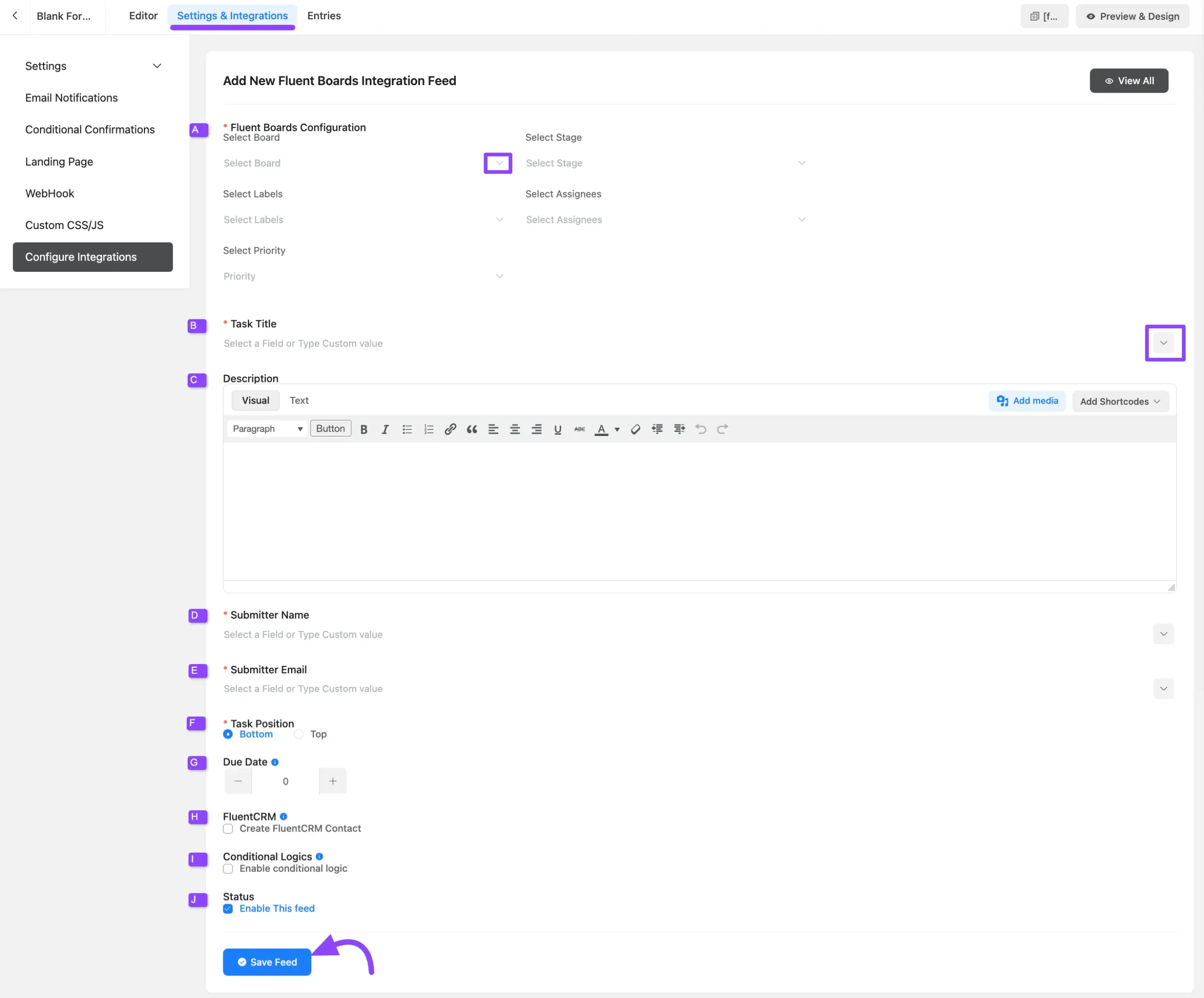
Task: Open Conditional Confirmations settings
Action: [x=89, y=129]
